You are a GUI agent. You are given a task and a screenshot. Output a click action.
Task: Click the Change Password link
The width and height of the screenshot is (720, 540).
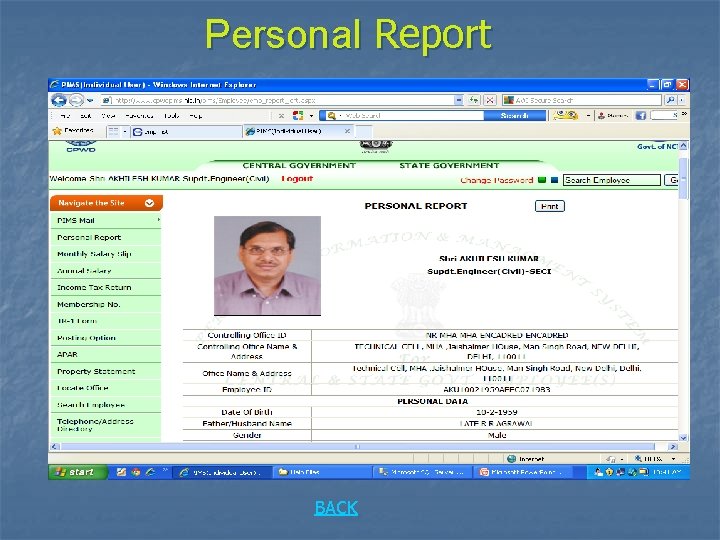point(496,180)
